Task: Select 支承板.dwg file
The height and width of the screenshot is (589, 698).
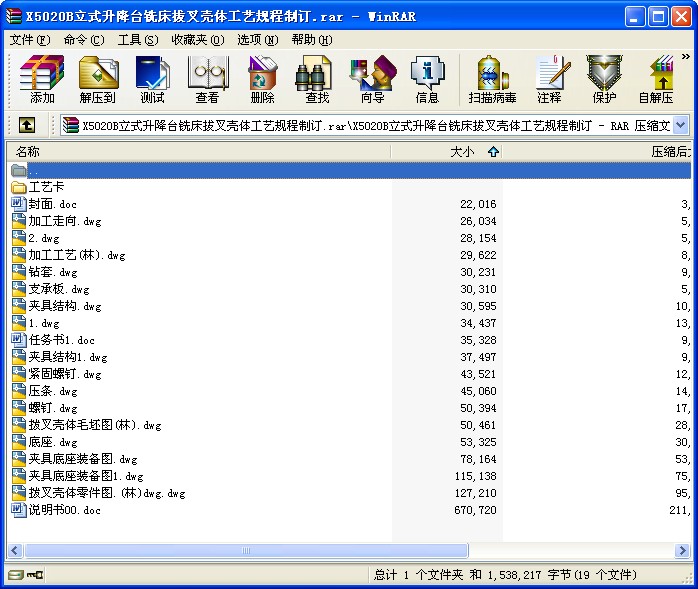Action: [50, 289]
